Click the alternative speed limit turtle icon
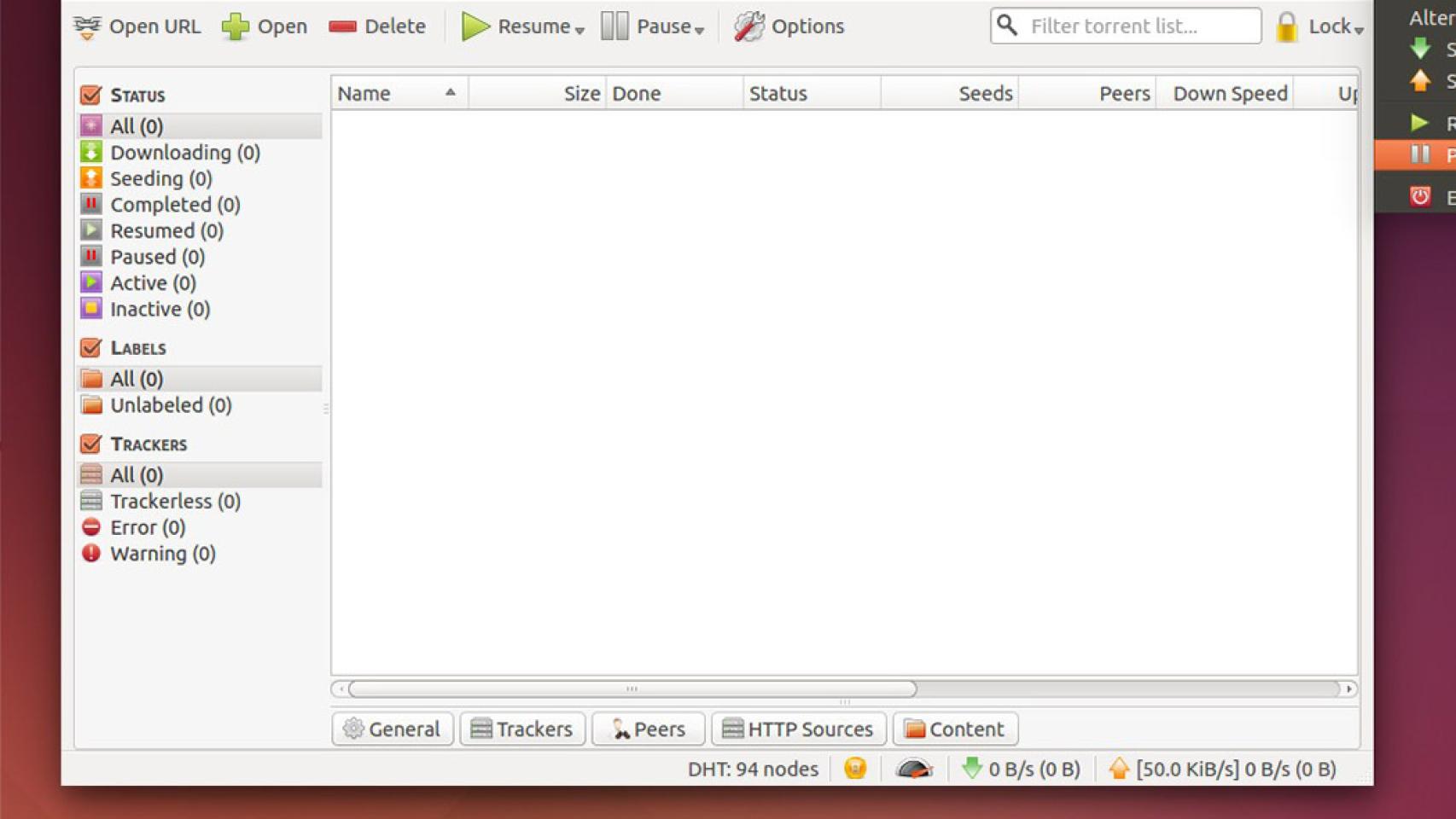The image size is (1456, 819). click(x=913, y=770)
